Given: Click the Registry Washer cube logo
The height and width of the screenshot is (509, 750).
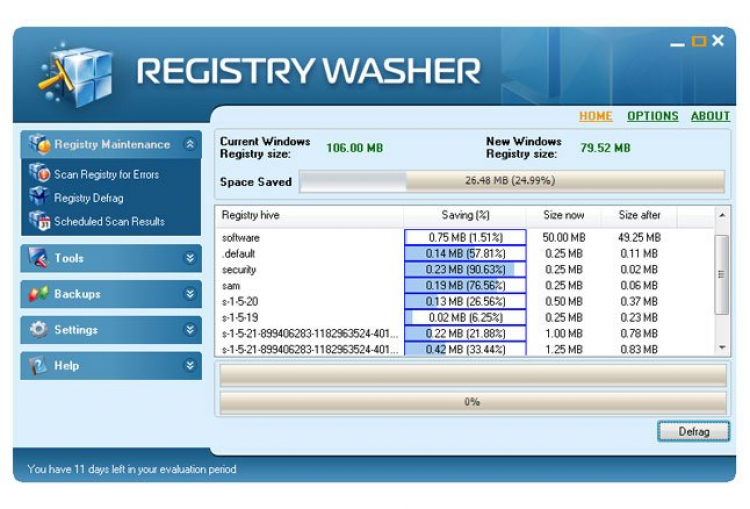Looking at the screenshot, I should pos(77,76).
